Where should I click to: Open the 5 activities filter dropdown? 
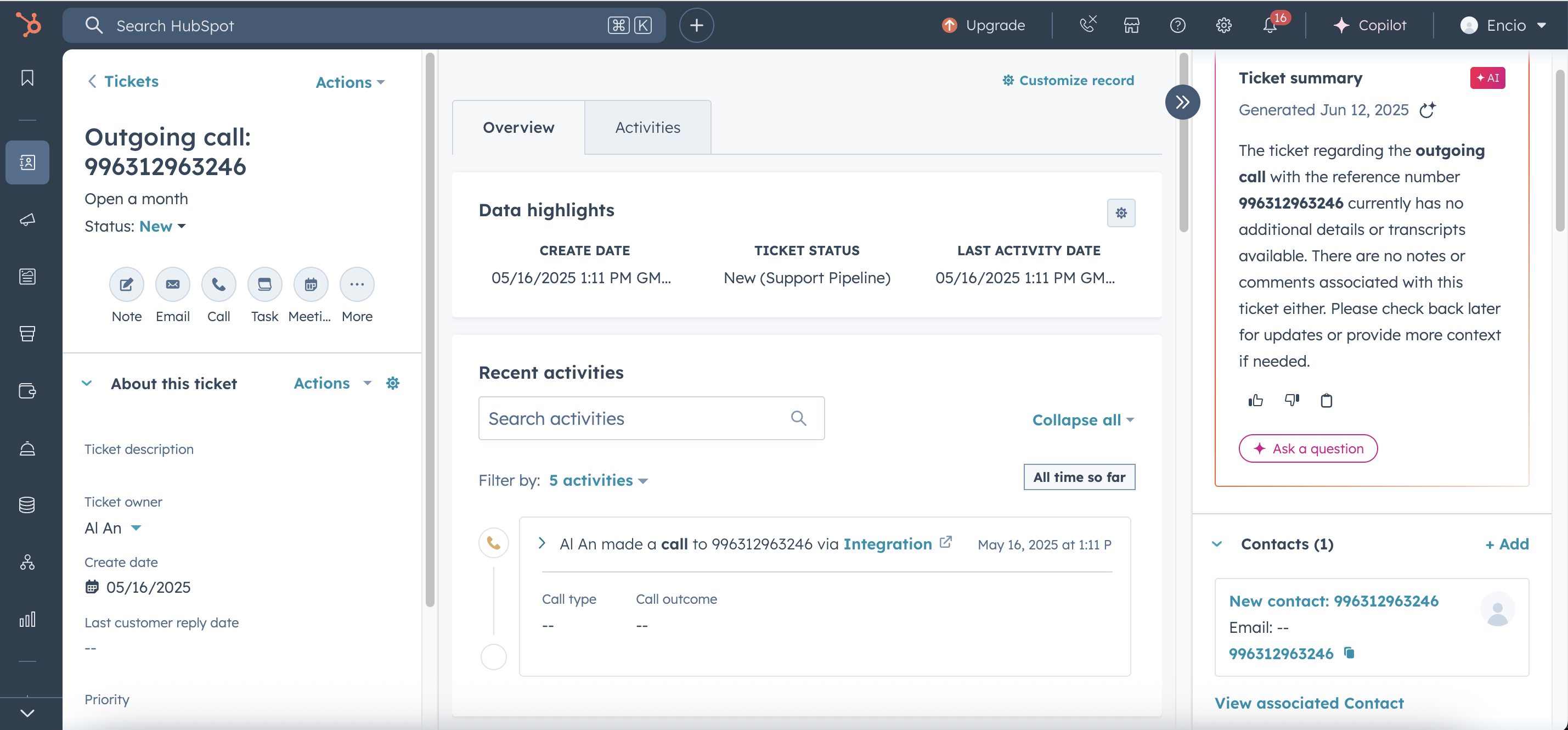point(598,480)
